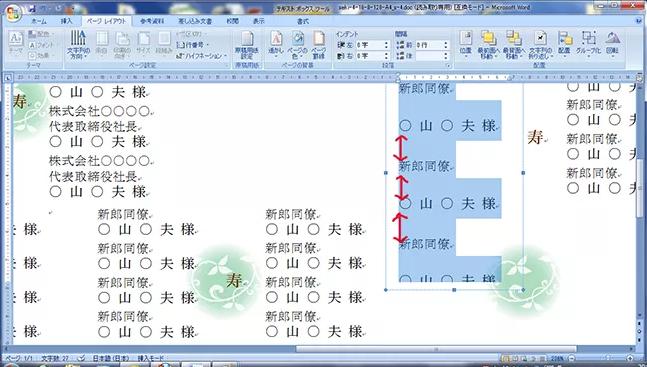Click the Watermark (透かし) icon
The height and width of the screenshot is (367, 647).
point(276,44)
